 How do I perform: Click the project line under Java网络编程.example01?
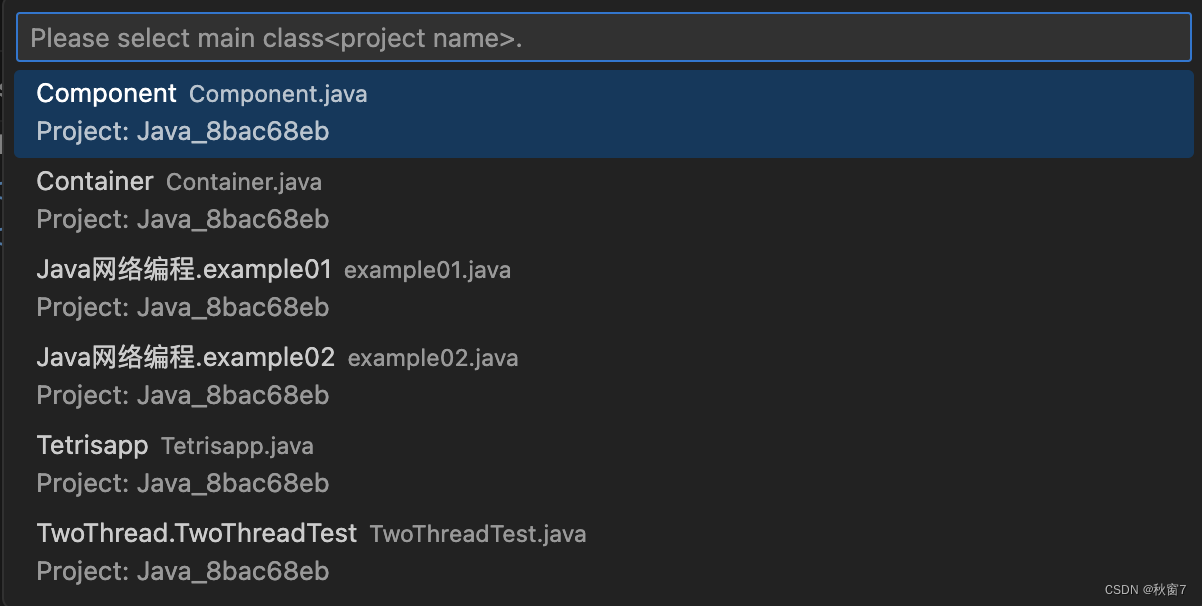(183, 308)
